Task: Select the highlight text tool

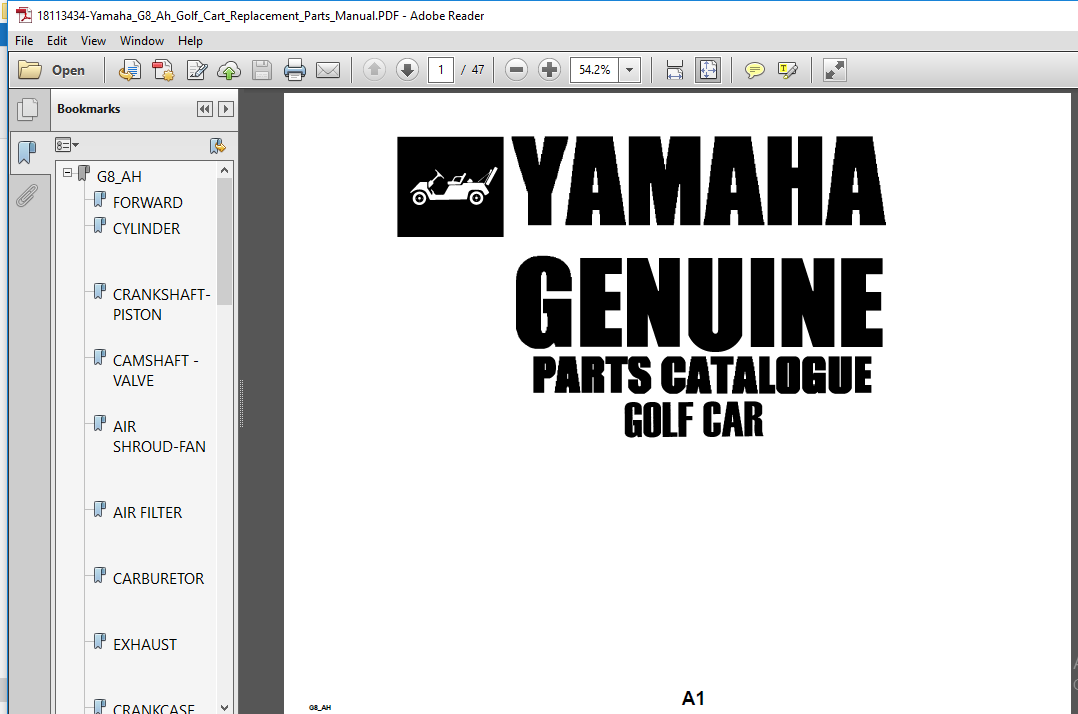Action: tap(788, 70)
